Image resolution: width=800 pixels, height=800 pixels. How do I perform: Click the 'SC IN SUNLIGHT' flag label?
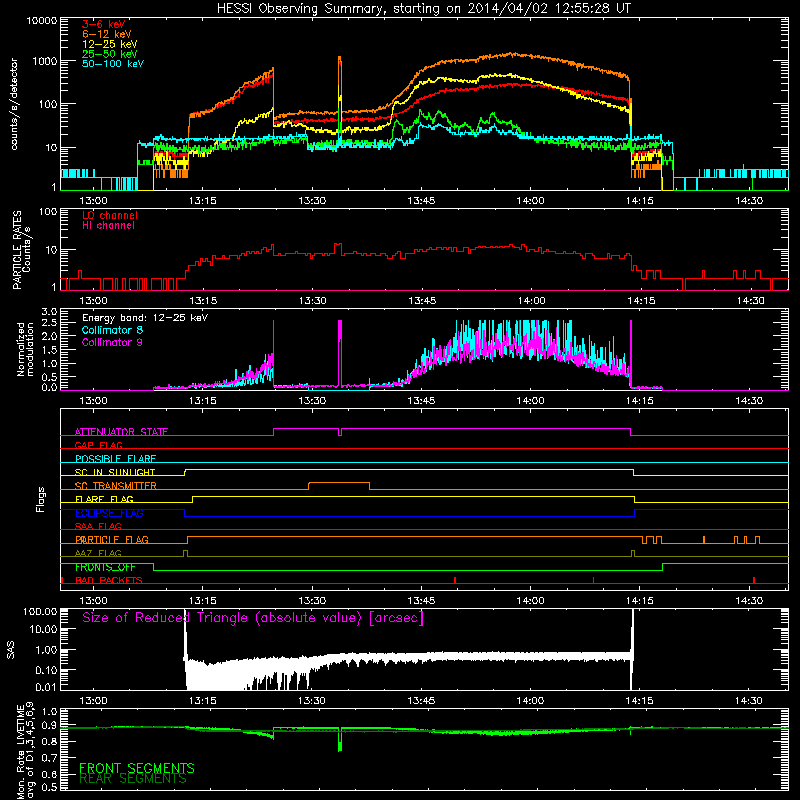[x=115, y=472]
